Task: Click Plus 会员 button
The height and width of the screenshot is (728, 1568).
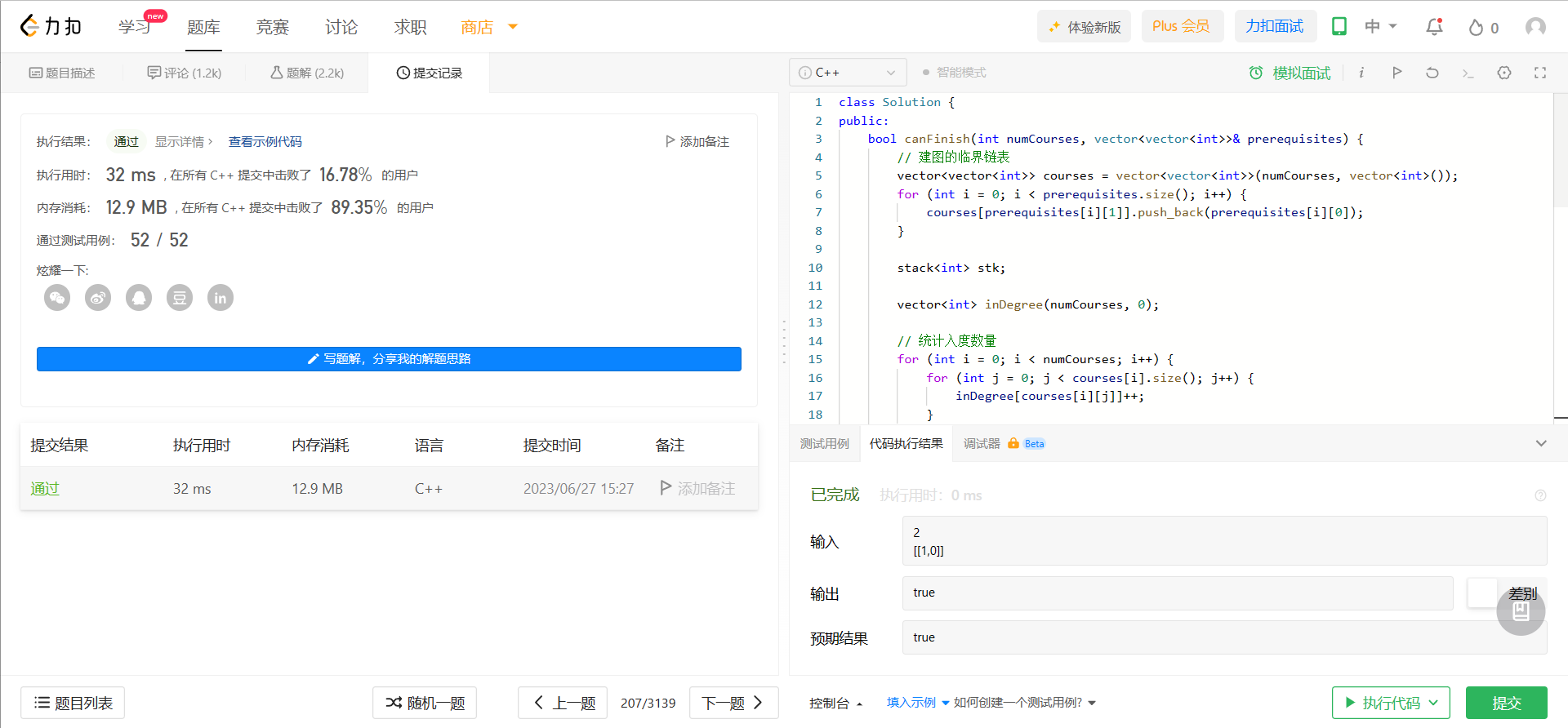Action: click(x=1182, y=26)
